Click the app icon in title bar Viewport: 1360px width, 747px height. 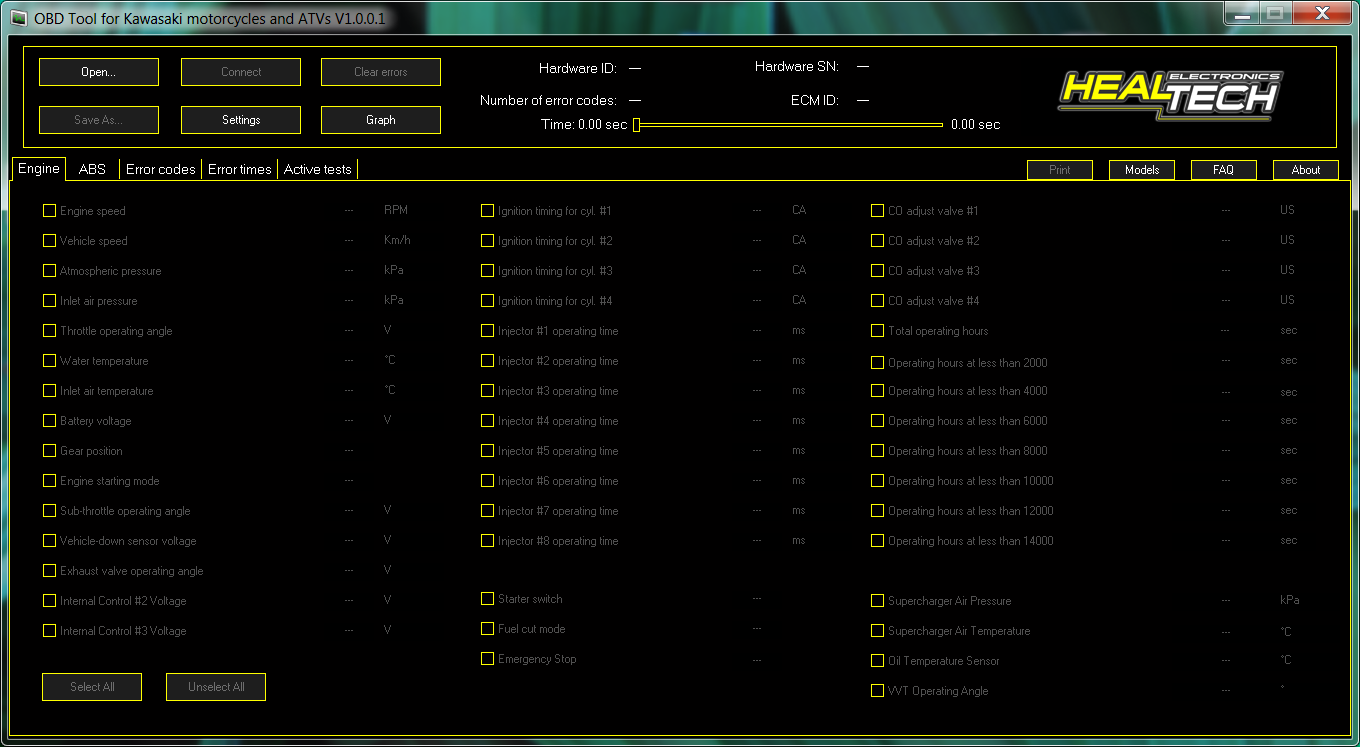pyautogui.click(x=18, y=19)
